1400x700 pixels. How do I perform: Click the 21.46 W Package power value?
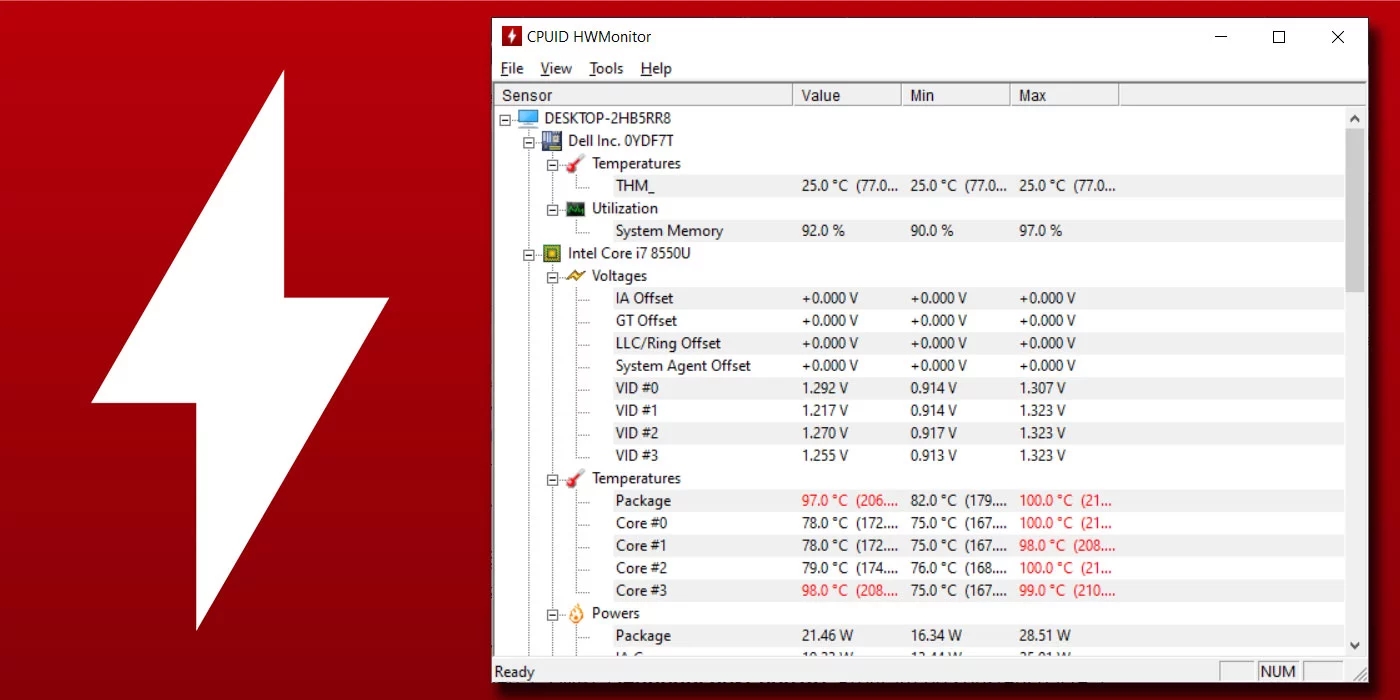[827, 636]
